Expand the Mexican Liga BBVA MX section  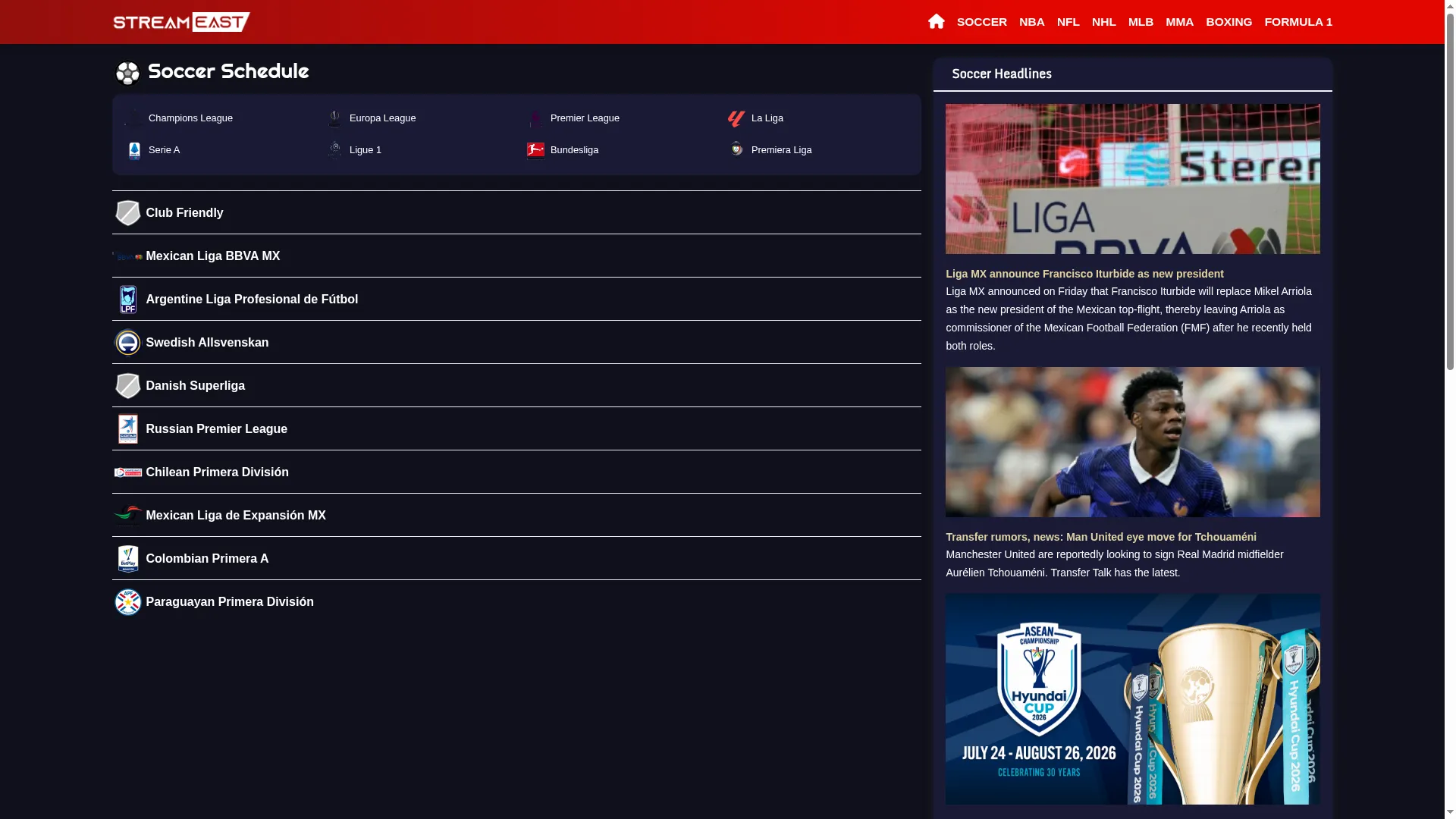tap(516, 256)
